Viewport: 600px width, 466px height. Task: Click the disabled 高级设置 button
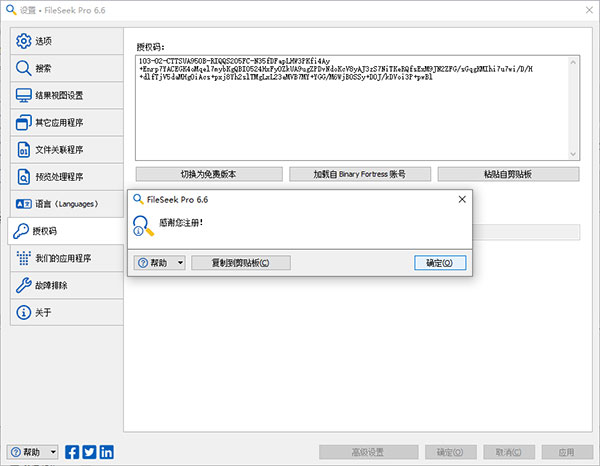click(x=368, y=452)
